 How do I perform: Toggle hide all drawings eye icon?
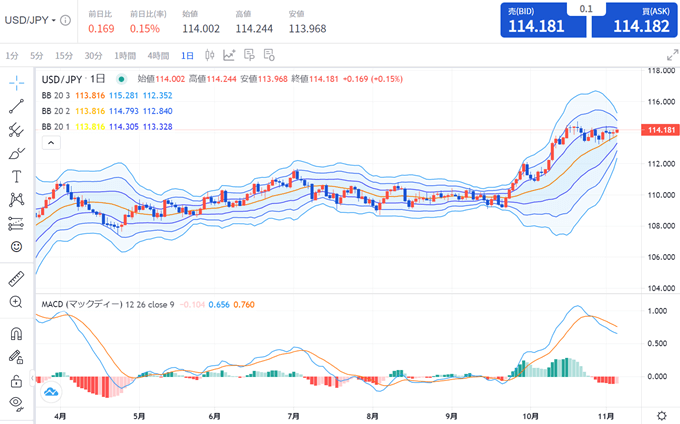16,403
